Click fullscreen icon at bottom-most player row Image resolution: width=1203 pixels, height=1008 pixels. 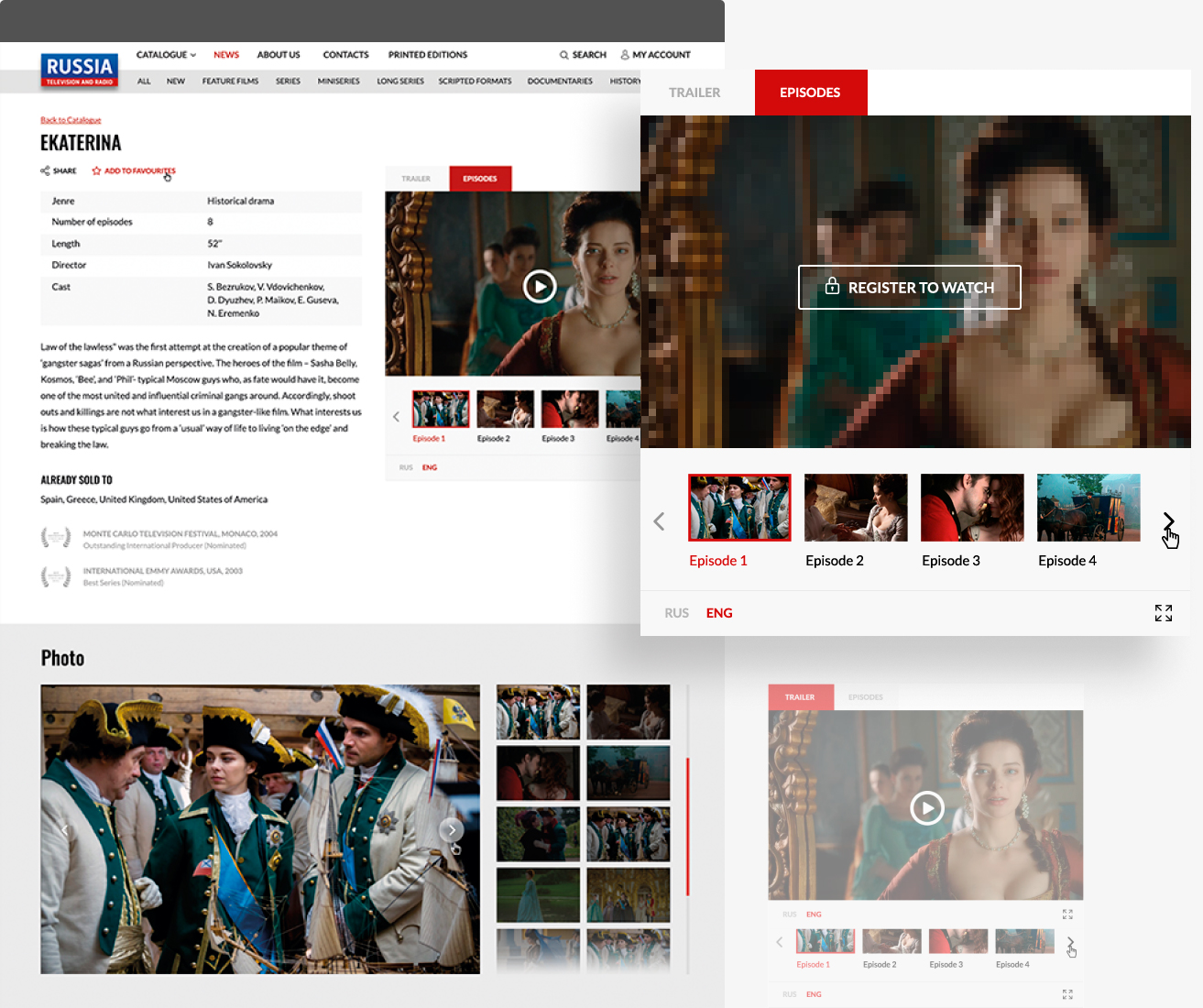[1067, 994]
